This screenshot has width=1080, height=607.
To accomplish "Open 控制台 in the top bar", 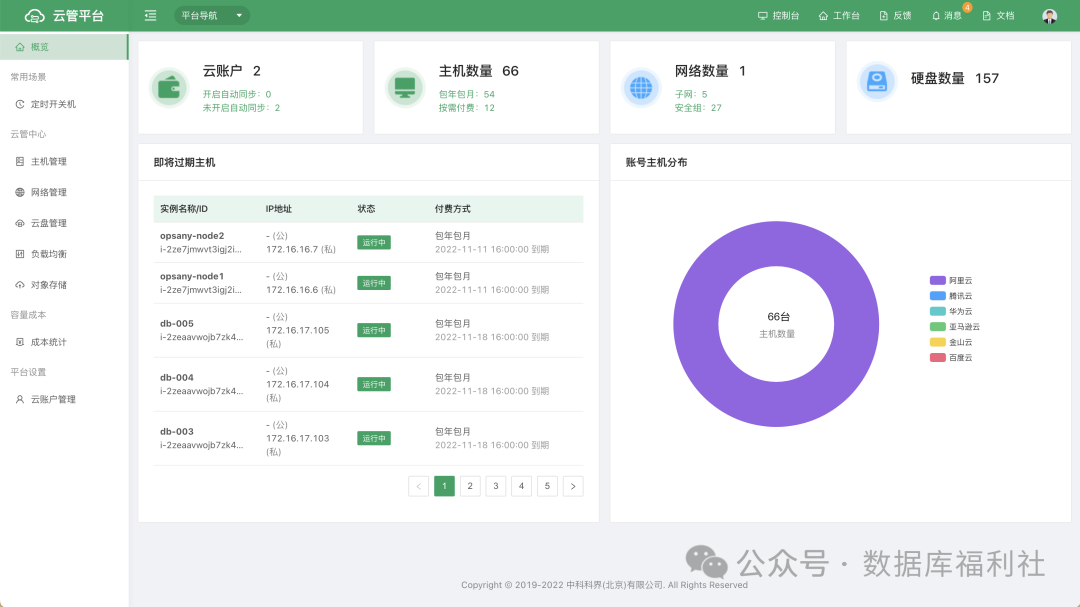I will (778, 15).
